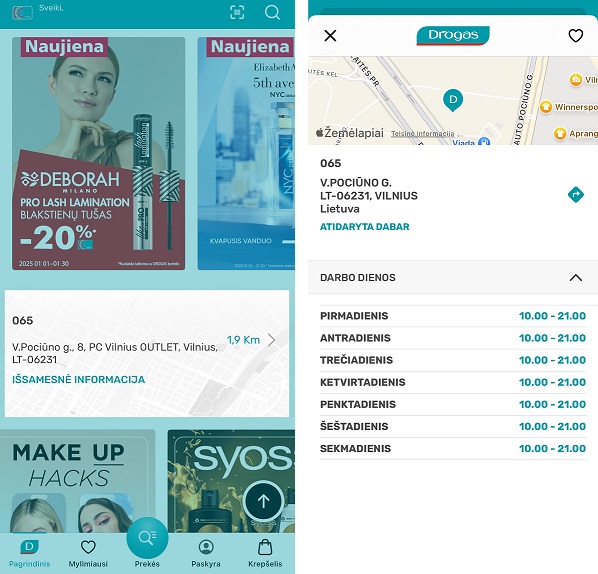Screen dimensions: 598x574
Task: Toggle the store favorite heart
Action: pyautogui.click(x=575, y=36)
